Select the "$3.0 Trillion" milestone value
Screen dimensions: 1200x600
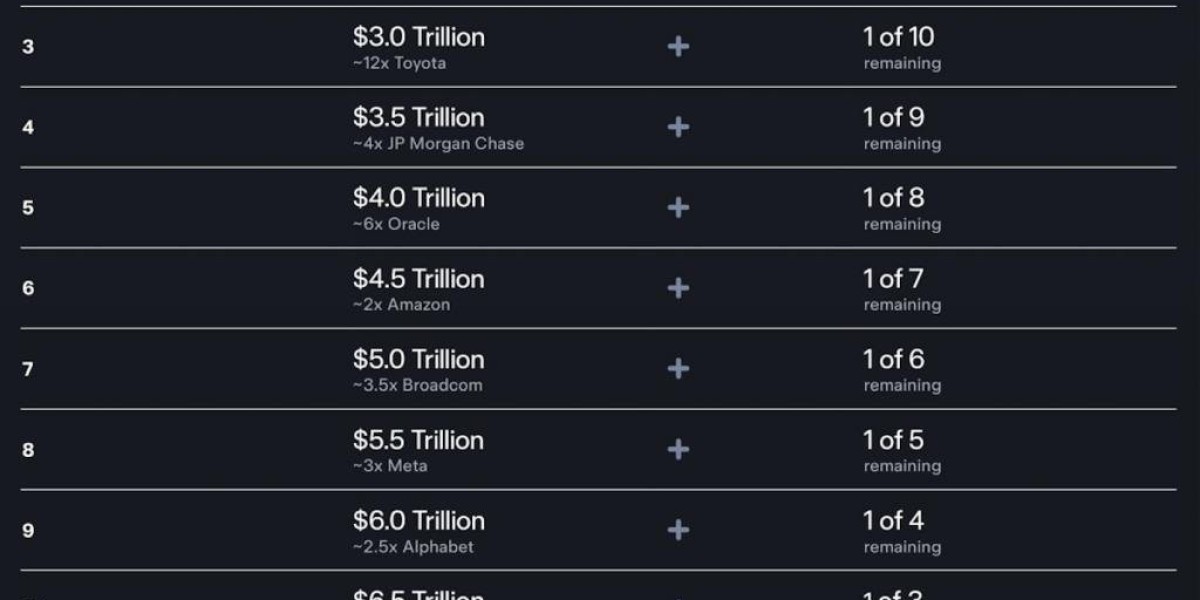pyautogui.click(x=418, y=37)
